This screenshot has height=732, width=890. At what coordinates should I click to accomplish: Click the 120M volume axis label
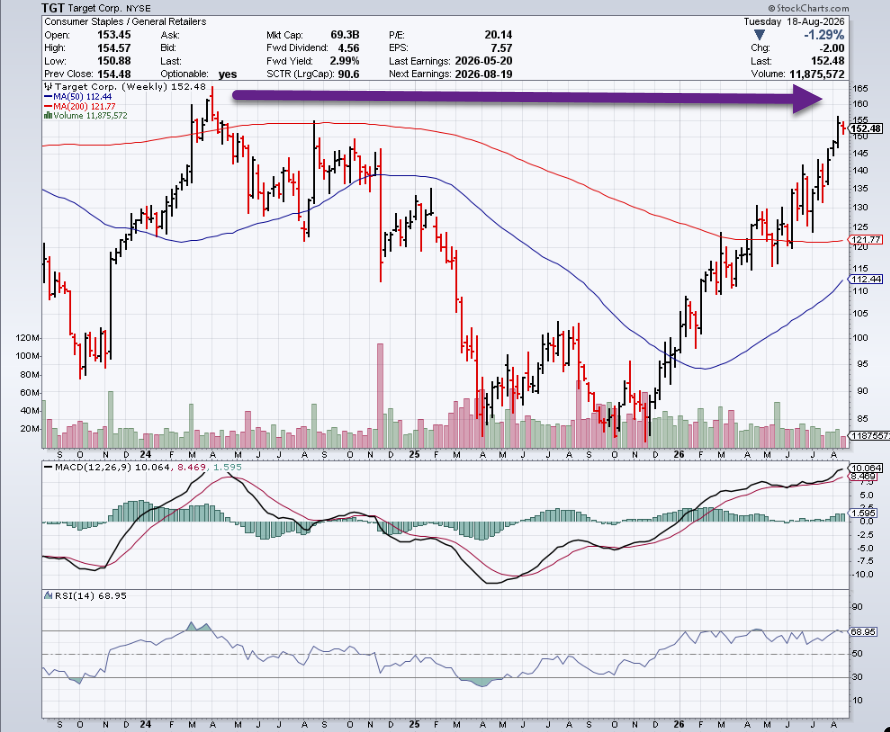[x=28, y=338]
